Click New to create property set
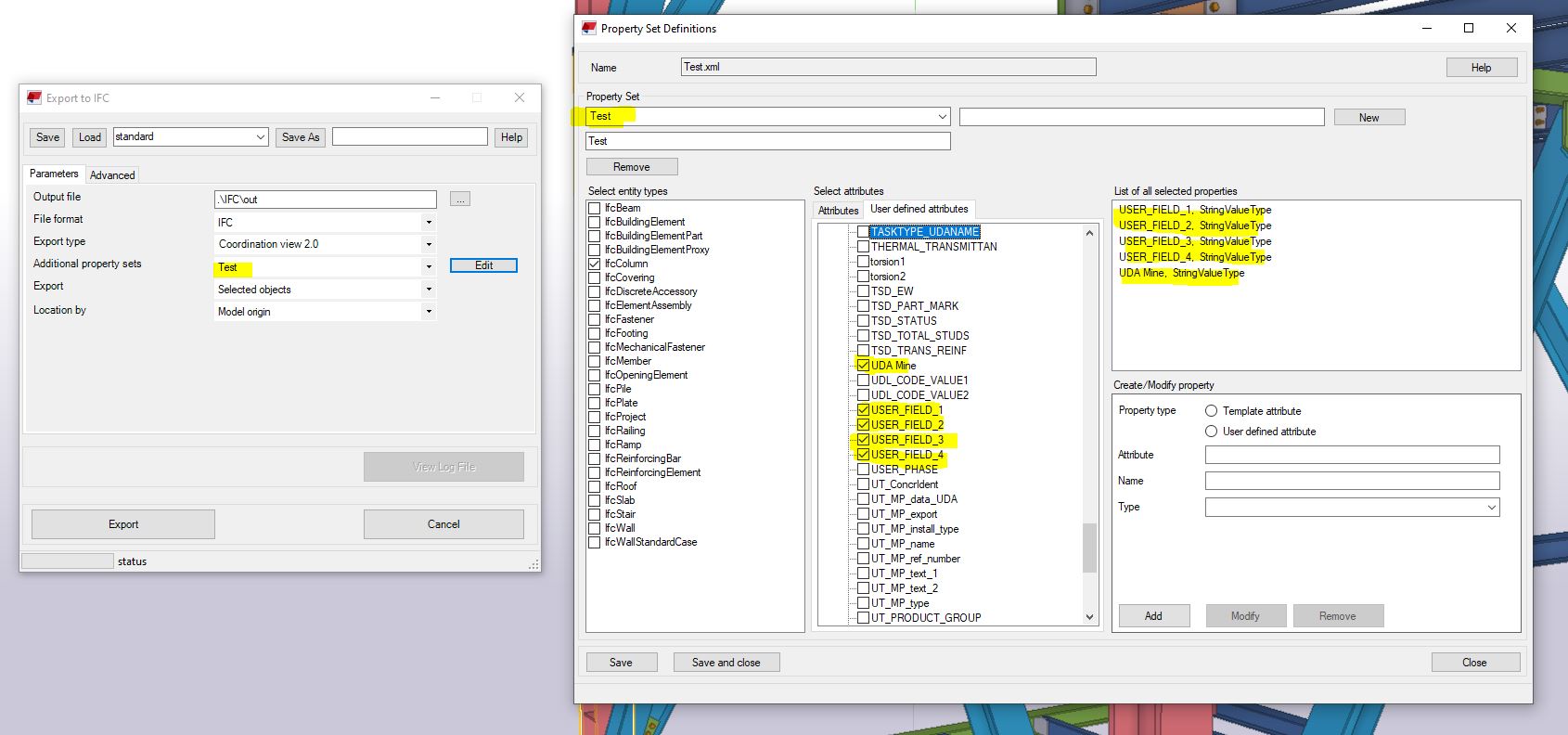 coord(1369,118)
